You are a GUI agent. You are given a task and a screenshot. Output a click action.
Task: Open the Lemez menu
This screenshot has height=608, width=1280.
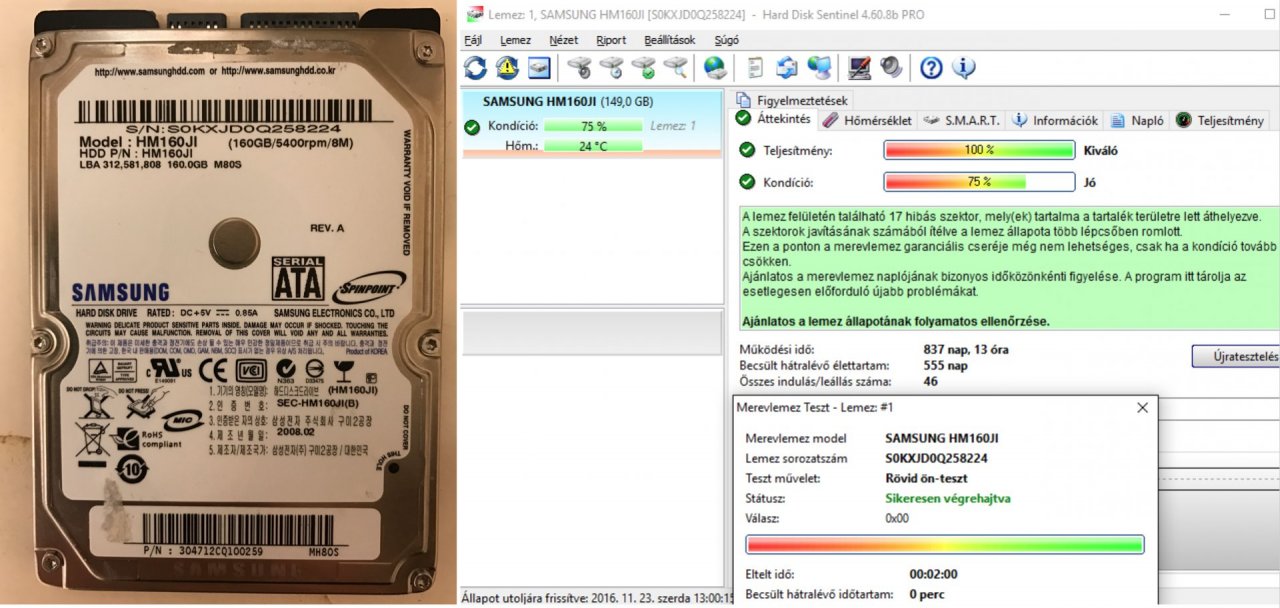coord(515,40)
